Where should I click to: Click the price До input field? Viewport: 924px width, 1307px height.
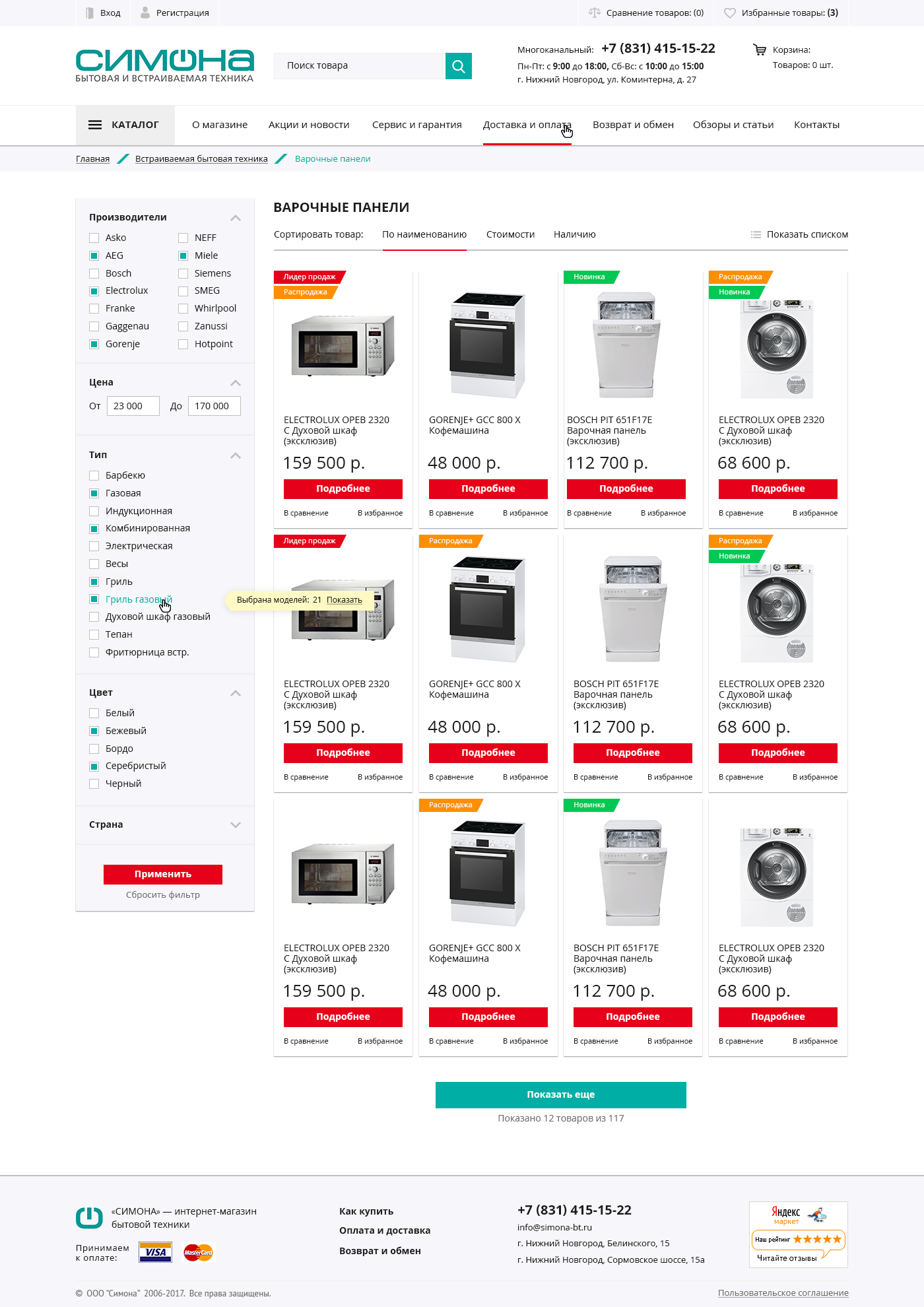tap(214, 406)
